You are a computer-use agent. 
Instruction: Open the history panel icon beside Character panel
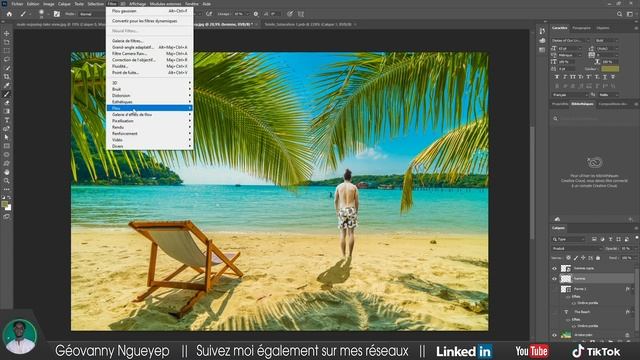(542, 31)
